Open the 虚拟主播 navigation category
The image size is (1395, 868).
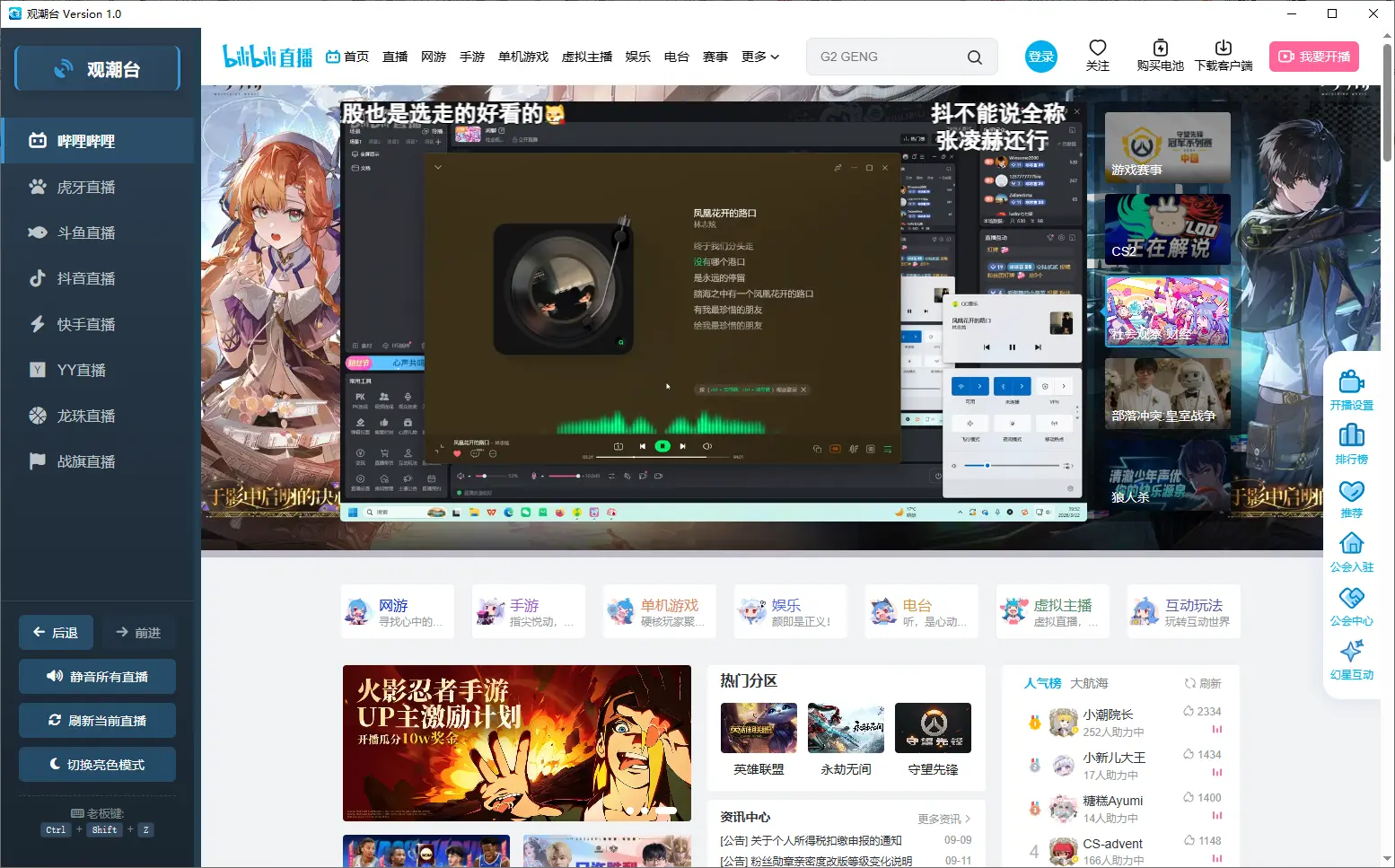click(x=587, y=56)
